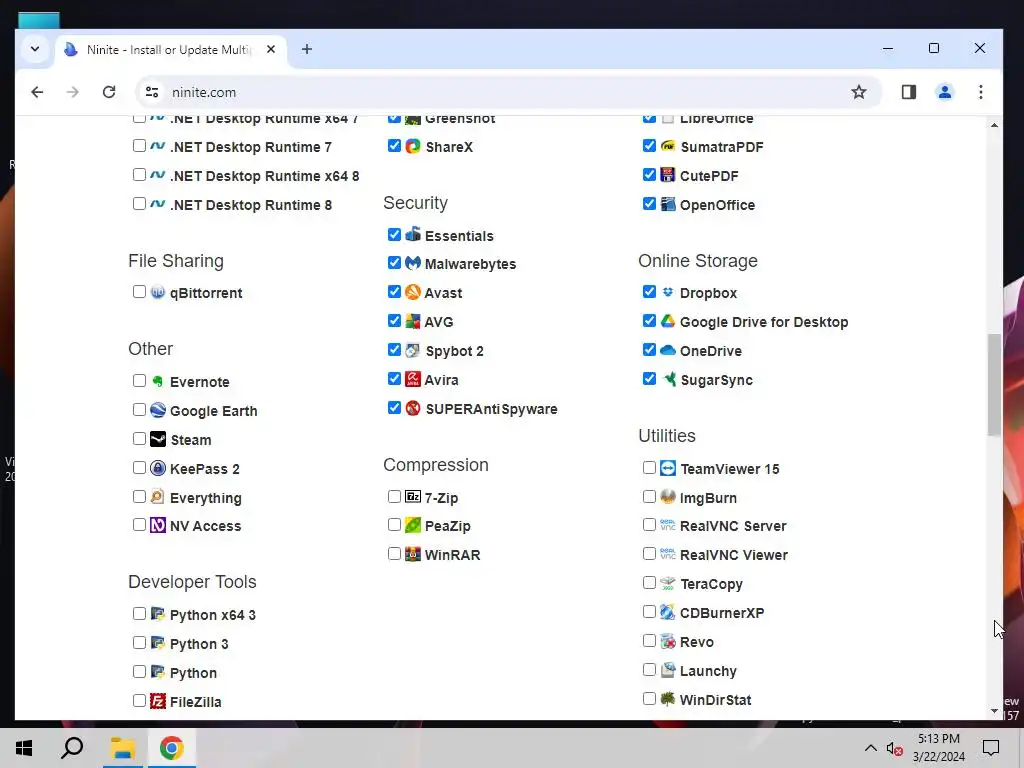Show hidden system tray icons

click(871, 748)
